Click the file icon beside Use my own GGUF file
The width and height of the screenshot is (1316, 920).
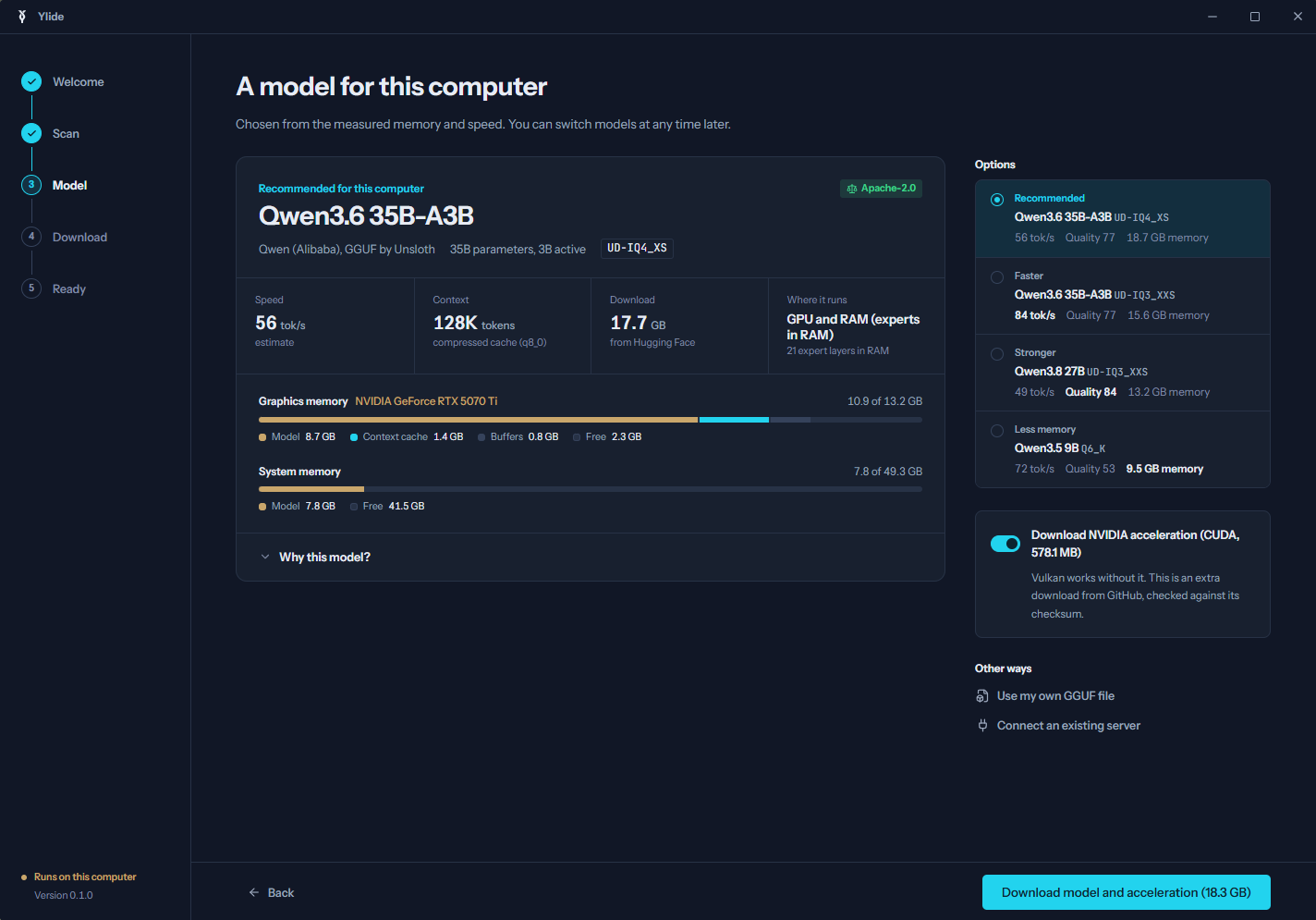click(x=982, y=696)
